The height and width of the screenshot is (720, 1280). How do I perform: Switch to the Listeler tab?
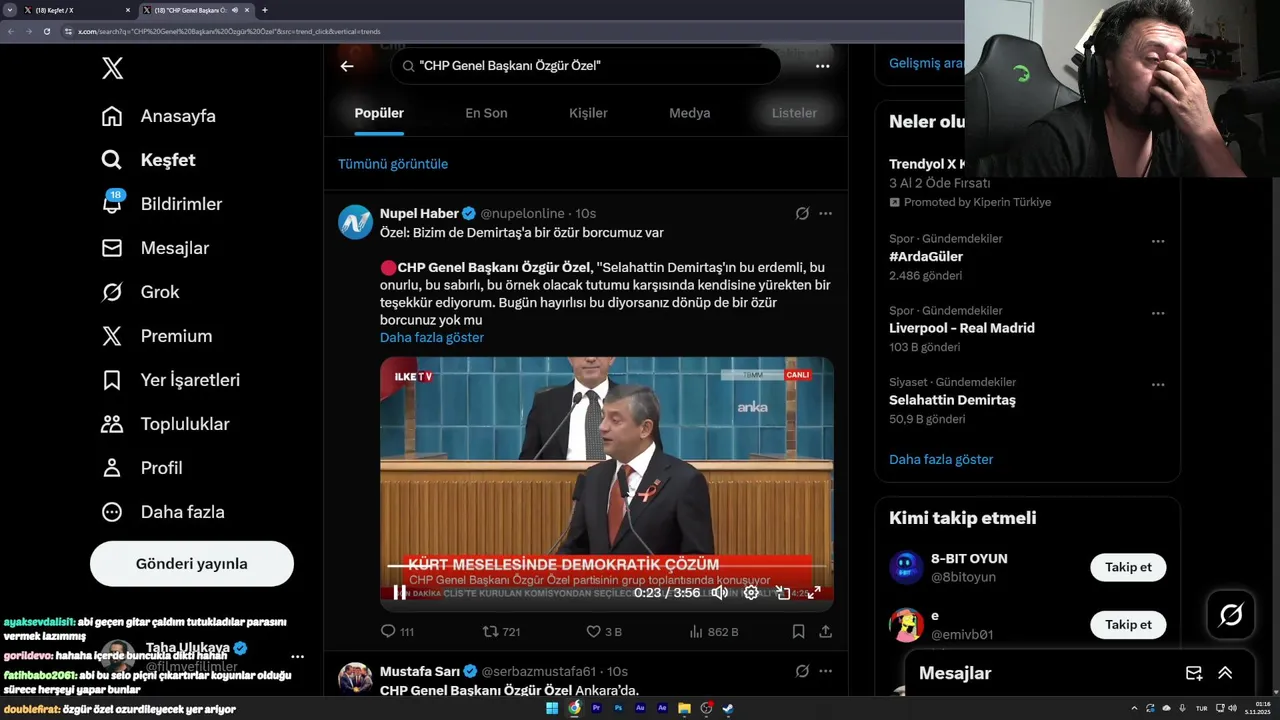(x=794, y=113)
